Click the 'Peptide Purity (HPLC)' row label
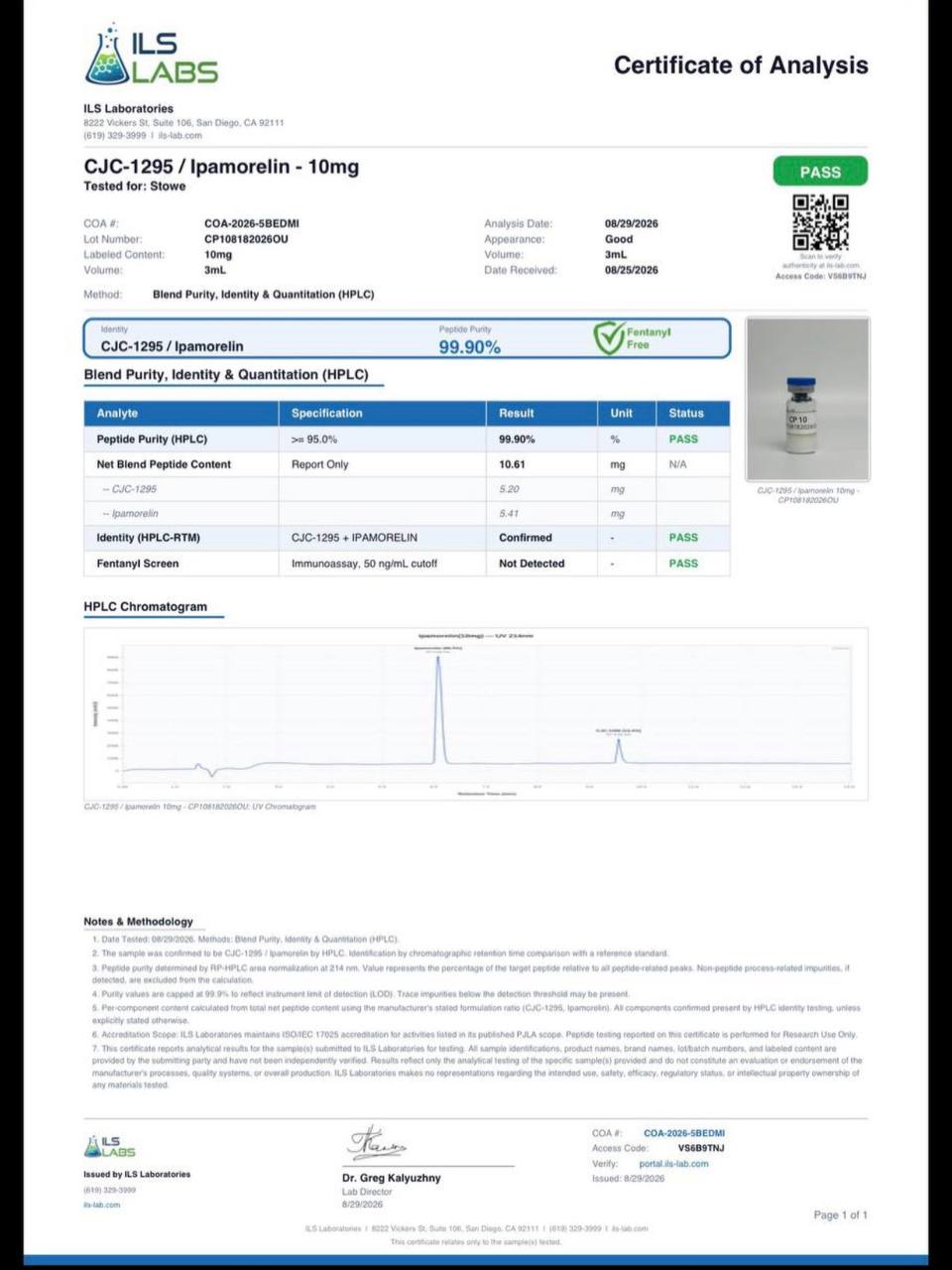 [152, 439]
